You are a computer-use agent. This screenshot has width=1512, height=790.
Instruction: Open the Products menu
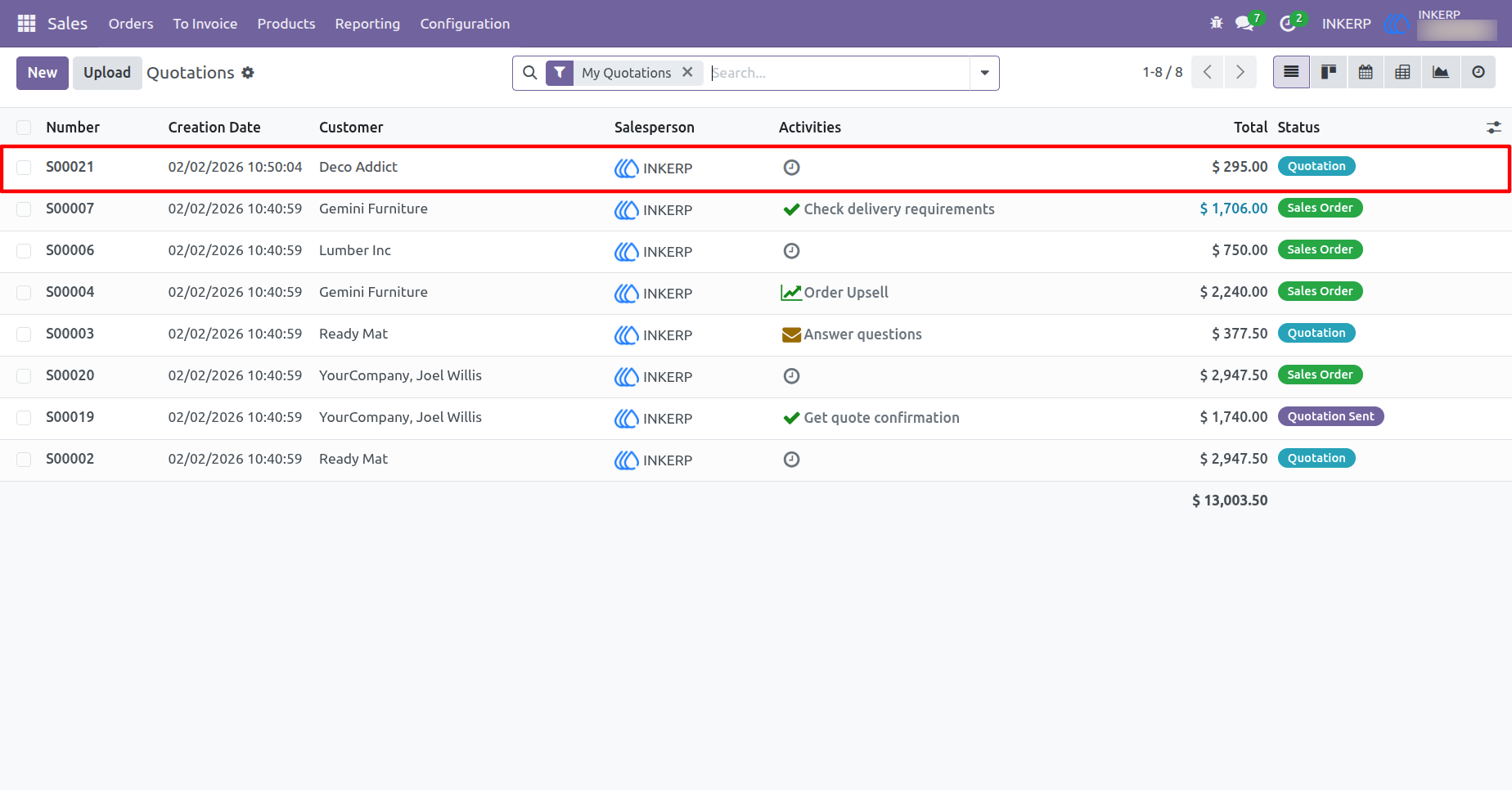coord(286,24)
